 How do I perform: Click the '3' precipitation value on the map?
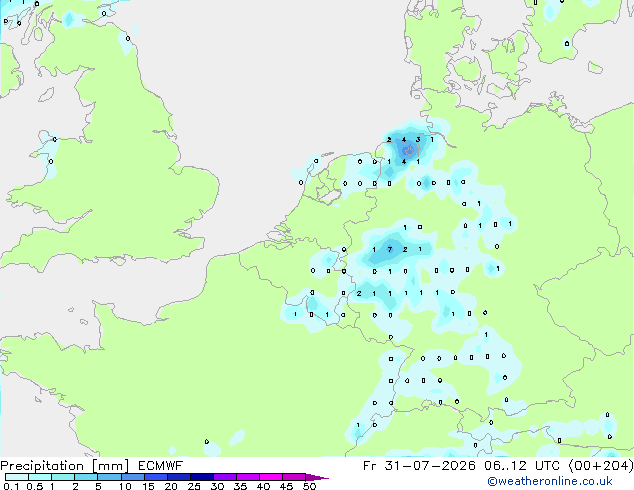(418, 139)
